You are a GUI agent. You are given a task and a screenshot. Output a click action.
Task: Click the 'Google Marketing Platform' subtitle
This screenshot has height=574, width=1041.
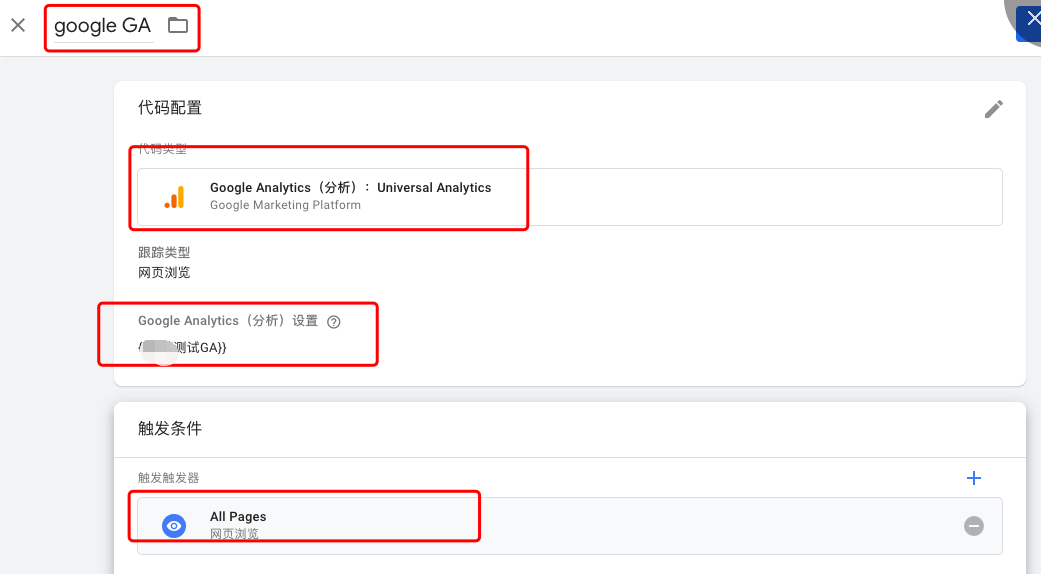tap(285, 206)
